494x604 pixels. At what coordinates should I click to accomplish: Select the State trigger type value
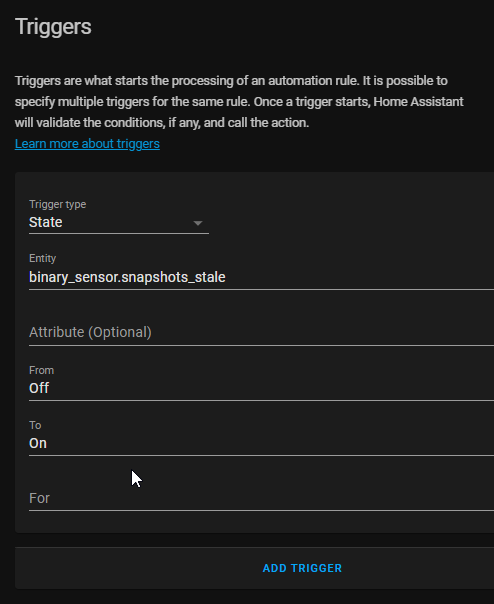pyautogui.click(x=45, y=222)
